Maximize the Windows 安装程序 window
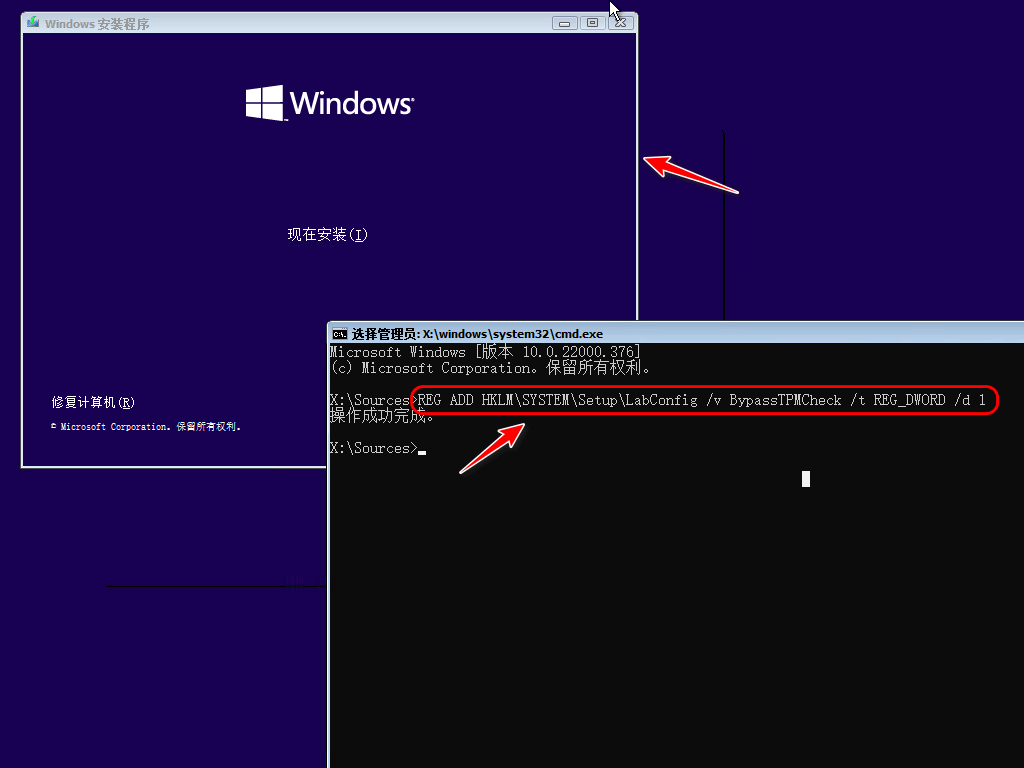The height and width of the screenshot is (768, 1024). pyautogui.click(x=592, y=24)
